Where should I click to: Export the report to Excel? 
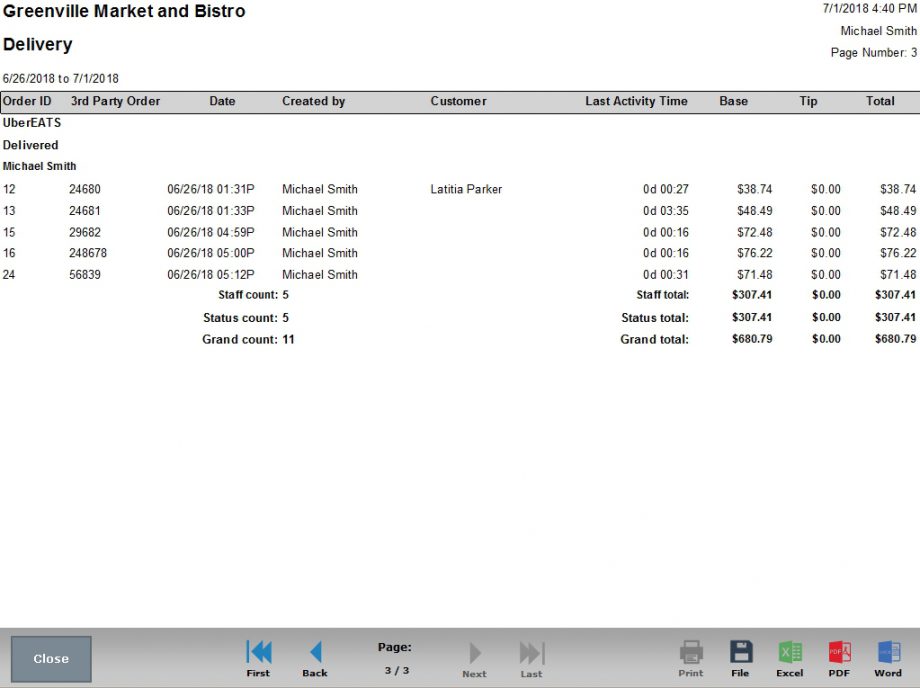[789, 657]
